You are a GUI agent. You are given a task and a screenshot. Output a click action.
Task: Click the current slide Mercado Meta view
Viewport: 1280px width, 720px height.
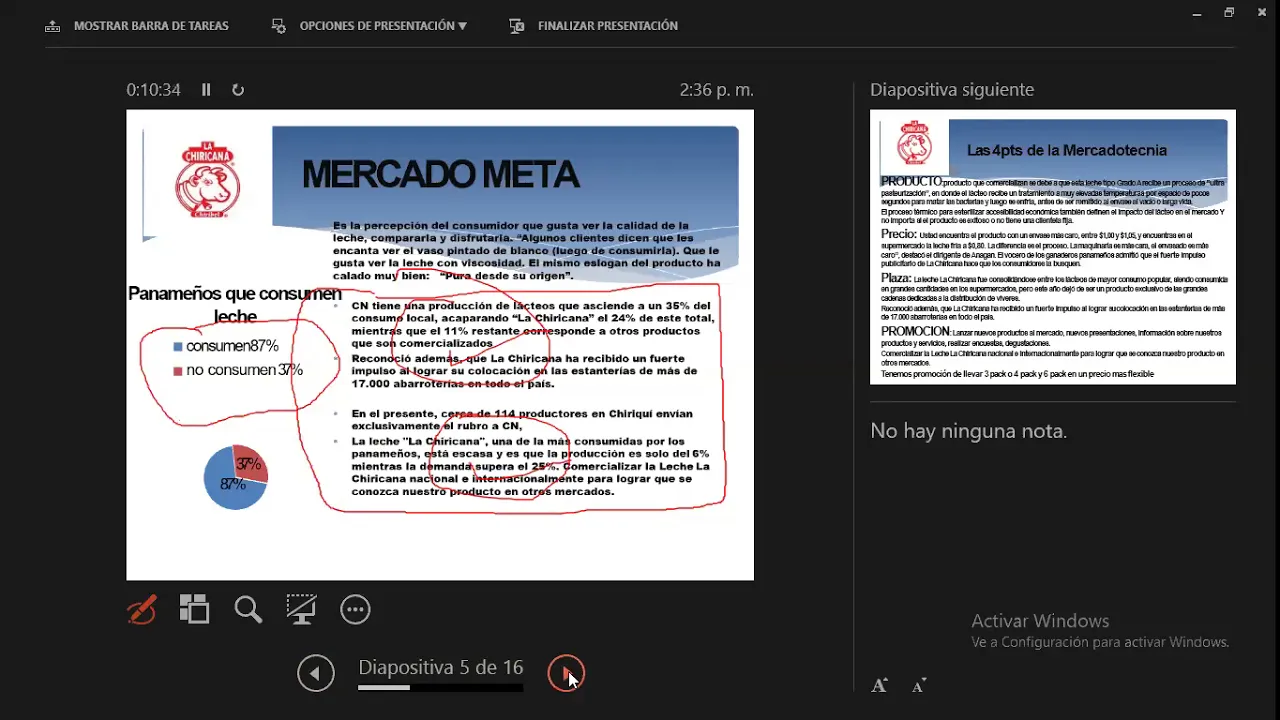(x=440, y=345)
